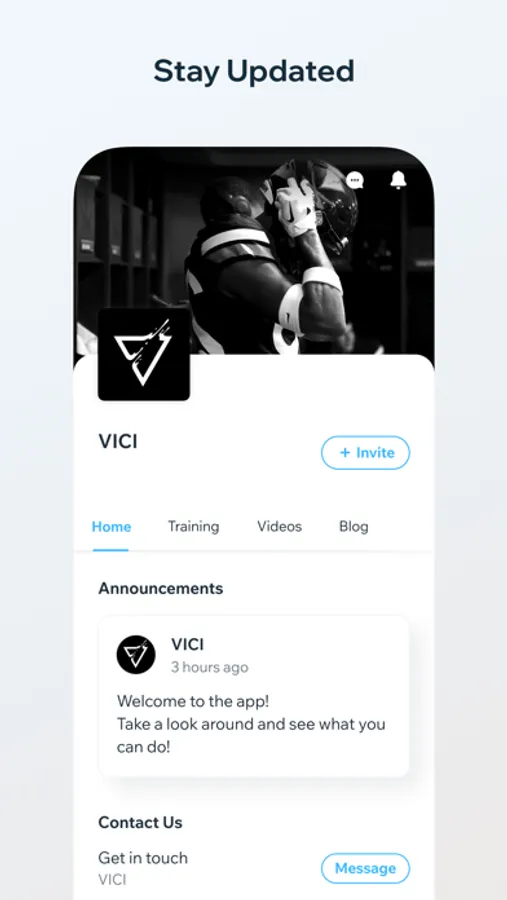Go to the Videos tab
Viewport: 507px width, 900px height.
pos(280,527)
